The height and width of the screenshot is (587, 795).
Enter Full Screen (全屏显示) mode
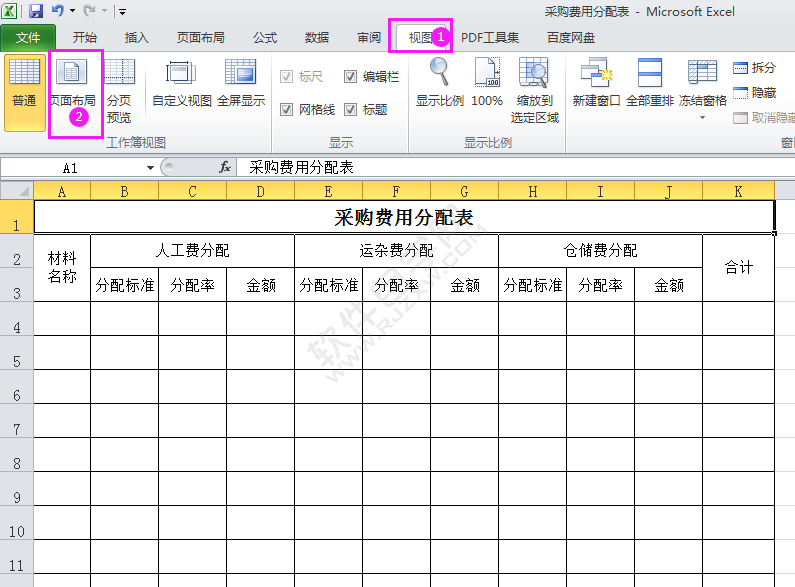point(241,84)
